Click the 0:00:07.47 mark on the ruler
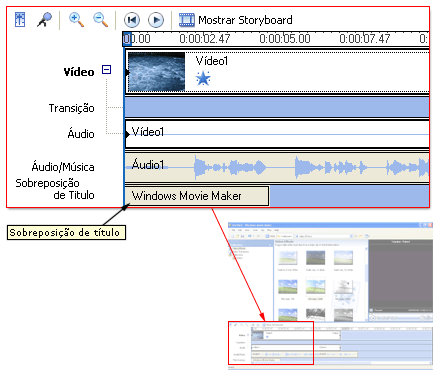439x377 pixels. click(x=365, y=39)
